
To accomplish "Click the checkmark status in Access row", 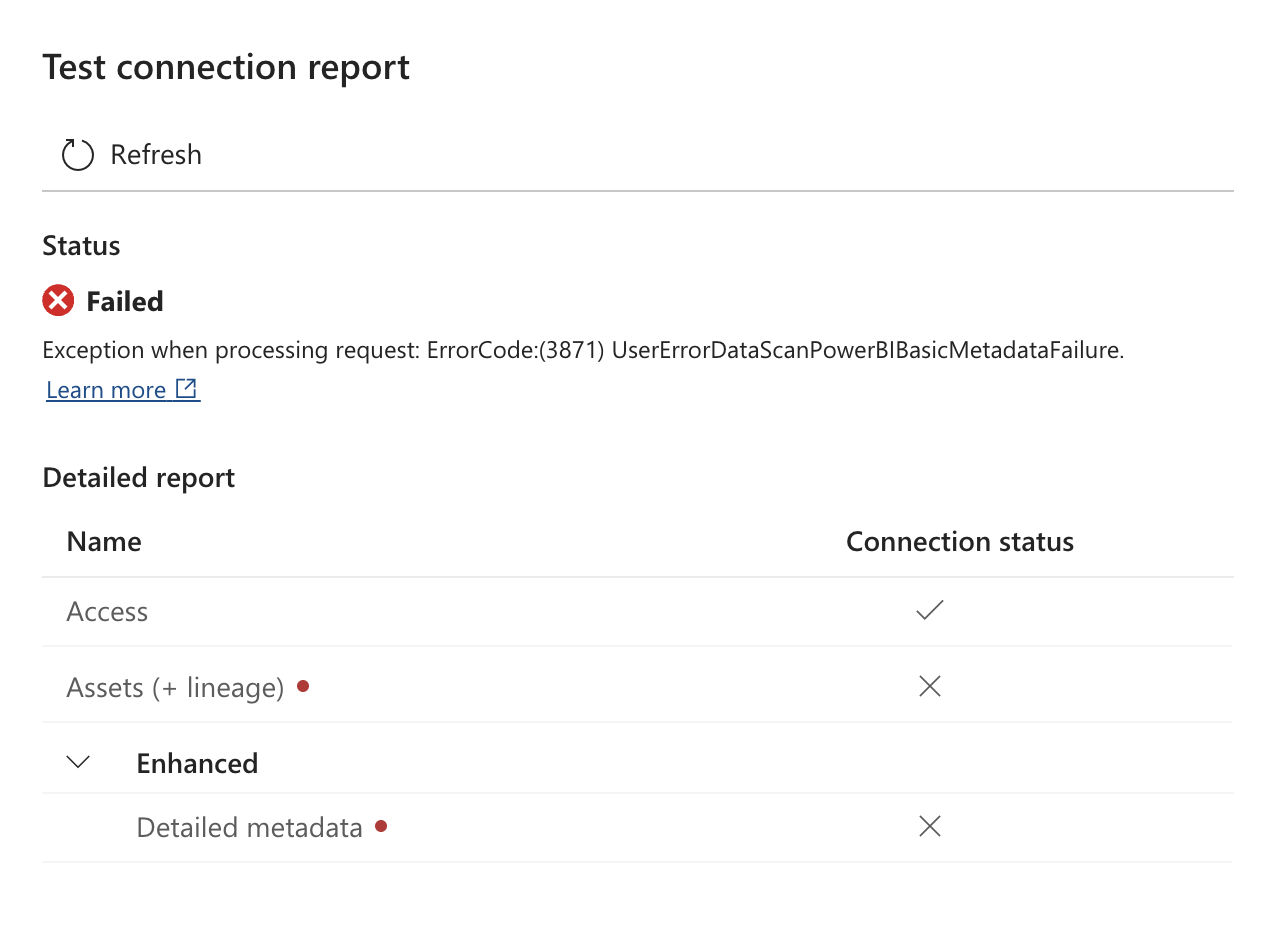I will [930, 610].
